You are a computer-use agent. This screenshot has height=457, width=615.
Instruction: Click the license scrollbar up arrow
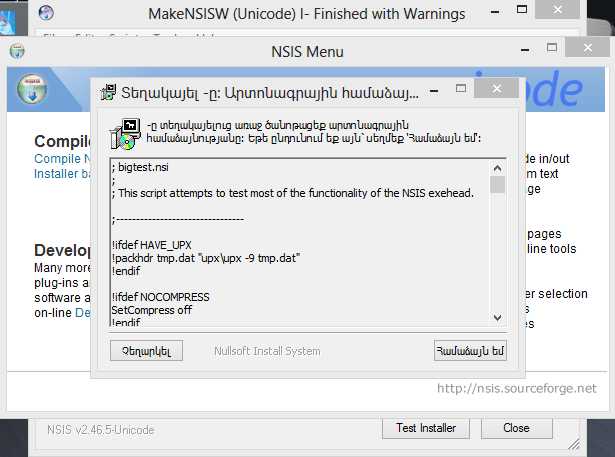click(x=497, y=169)
